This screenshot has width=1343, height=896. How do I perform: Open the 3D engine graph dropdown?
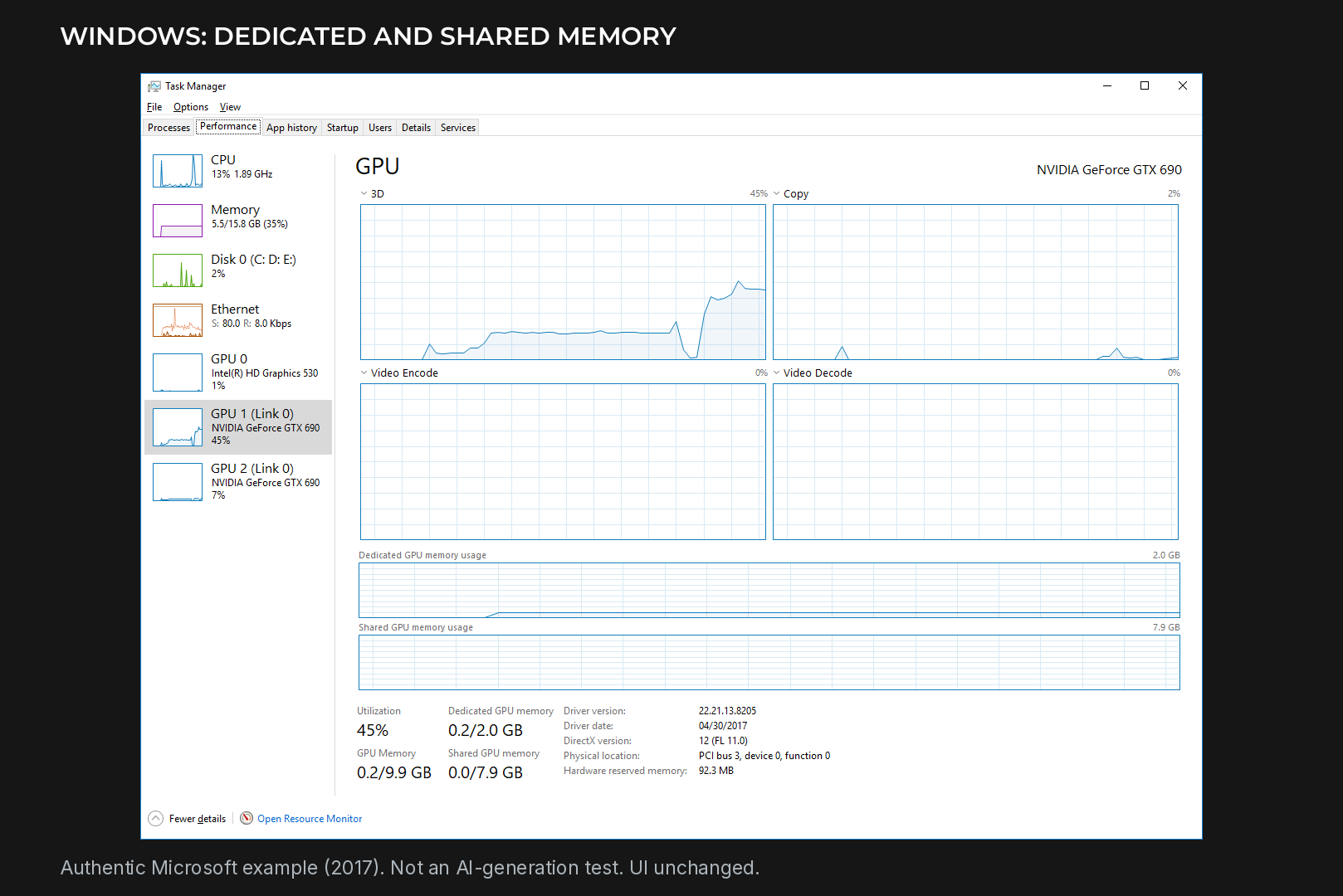click(x=364, y=193)
